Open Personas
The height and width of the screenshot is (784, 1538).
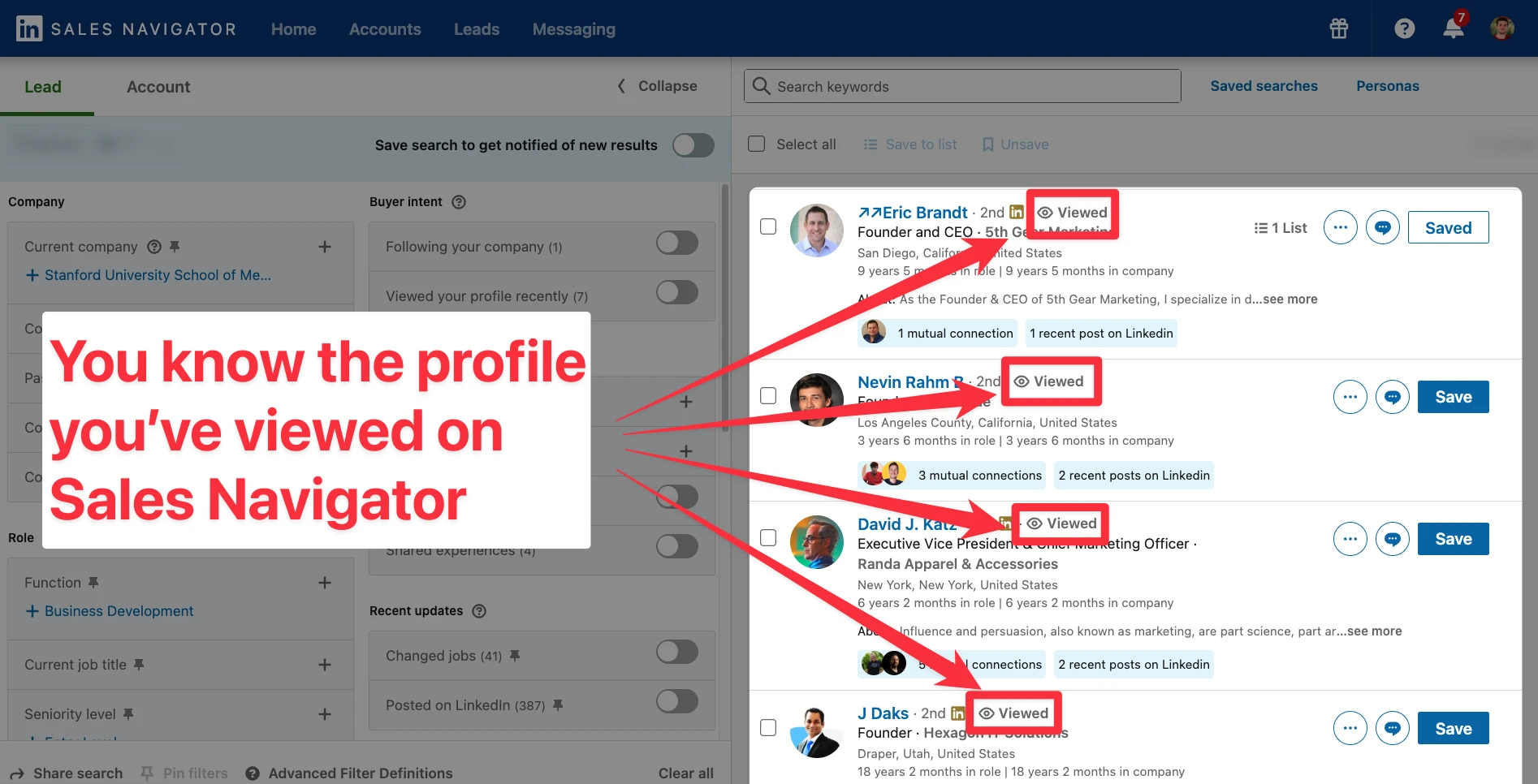[x=1388, y=86]
